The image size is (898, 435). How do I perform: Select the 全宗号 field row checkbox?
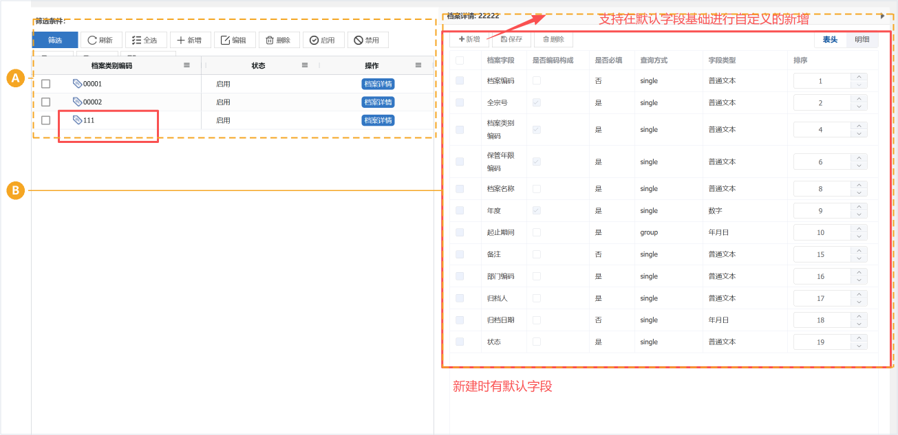[459, 103]
